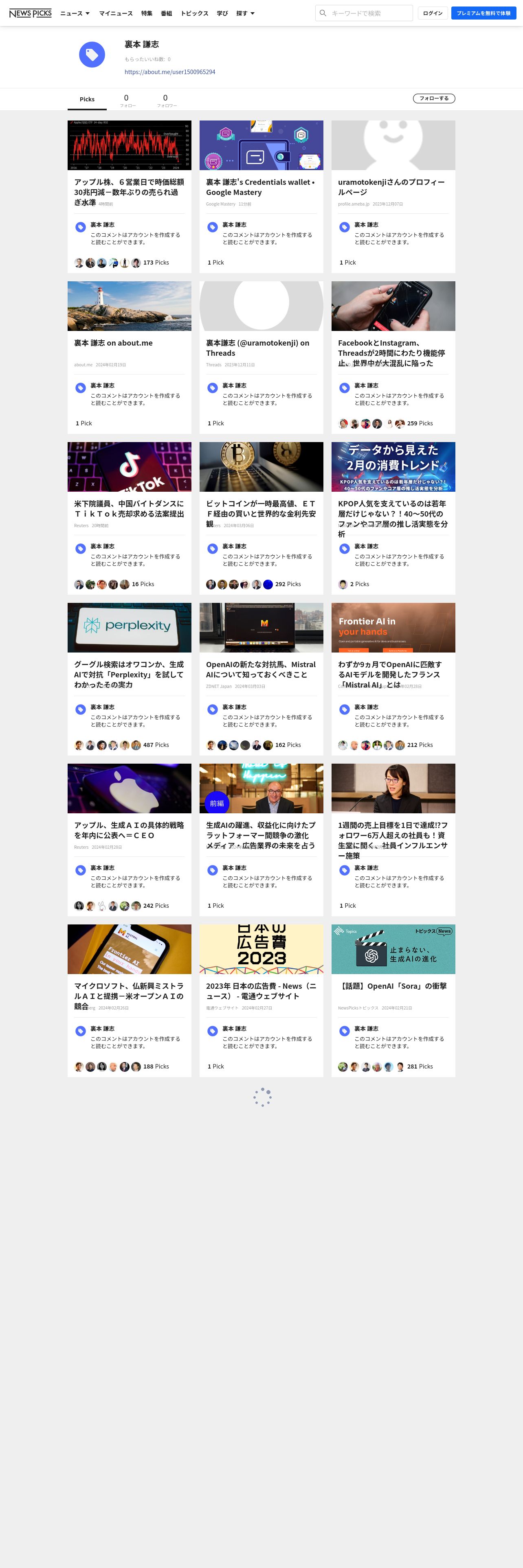Open グーグル検索はオワコンか Perplexity article
This screenshot has width=523, height=1568.
(x=129, y=674)
